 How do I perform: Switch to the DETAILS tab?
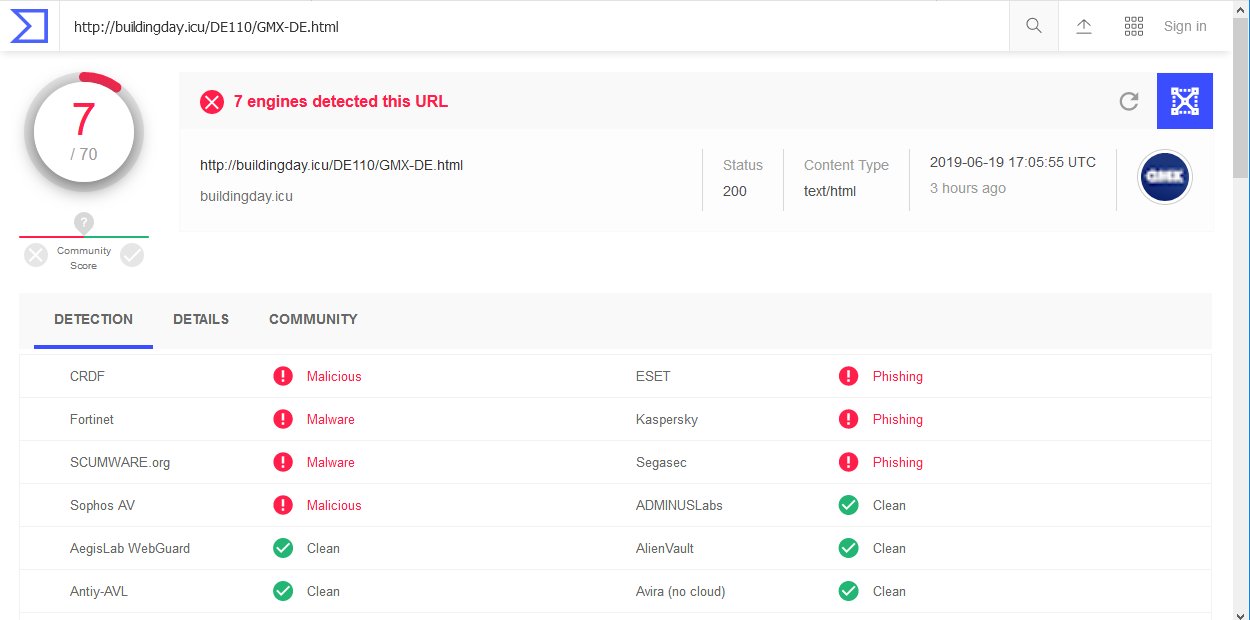[x=201, y=320]
